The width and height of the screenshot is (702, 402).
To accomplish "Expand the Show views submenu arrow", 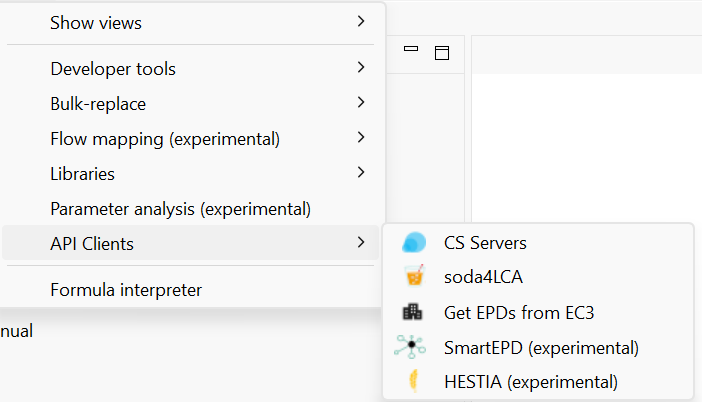I will pos(361,21).
